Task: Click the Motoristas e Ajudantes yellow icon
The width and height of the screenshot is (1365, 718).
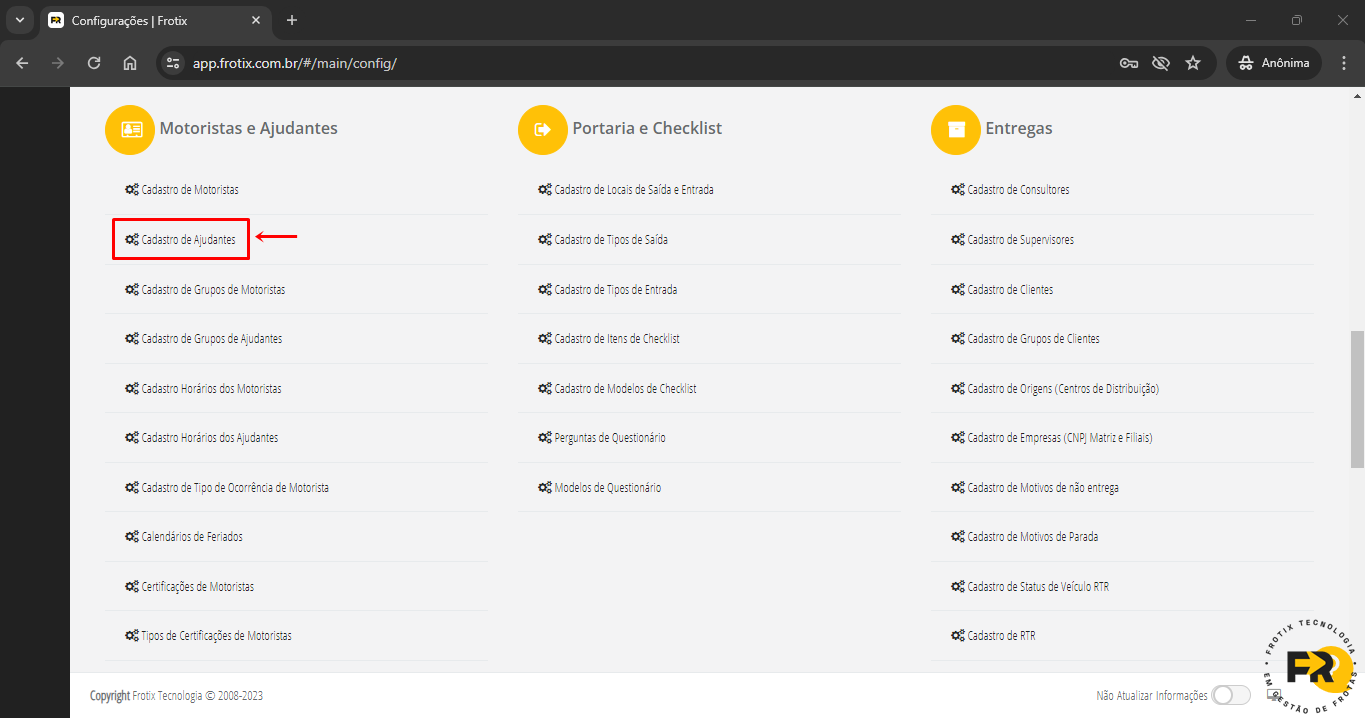Action: pos(130,130)
